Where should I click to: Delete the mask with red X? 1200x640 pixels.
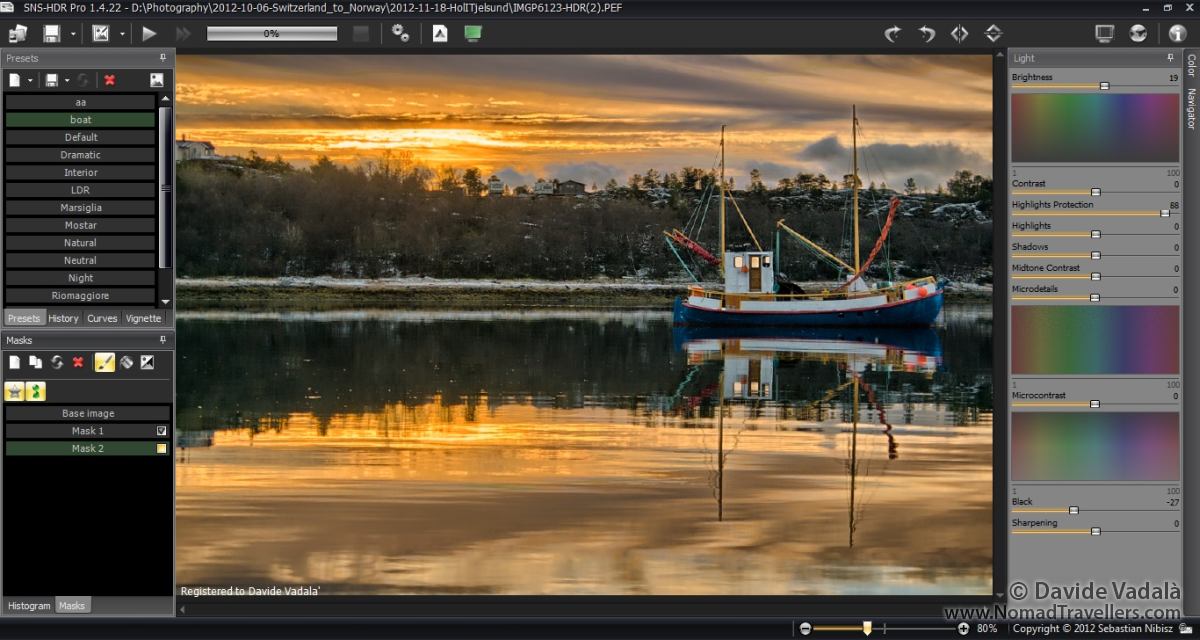(78, 362)
